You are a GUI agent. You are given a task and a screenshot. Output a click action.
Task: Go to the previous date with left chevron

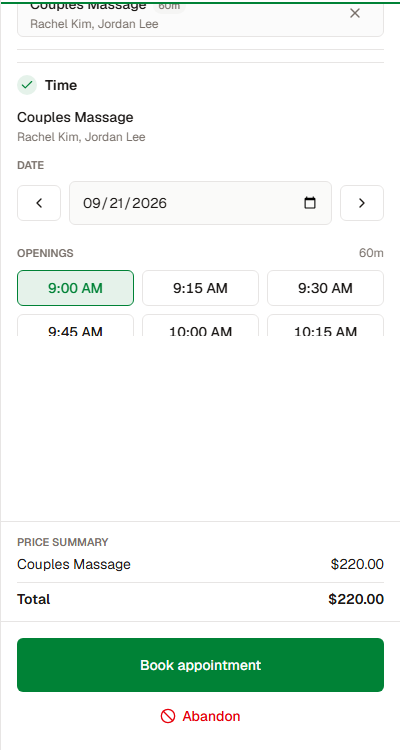(39, 203)
